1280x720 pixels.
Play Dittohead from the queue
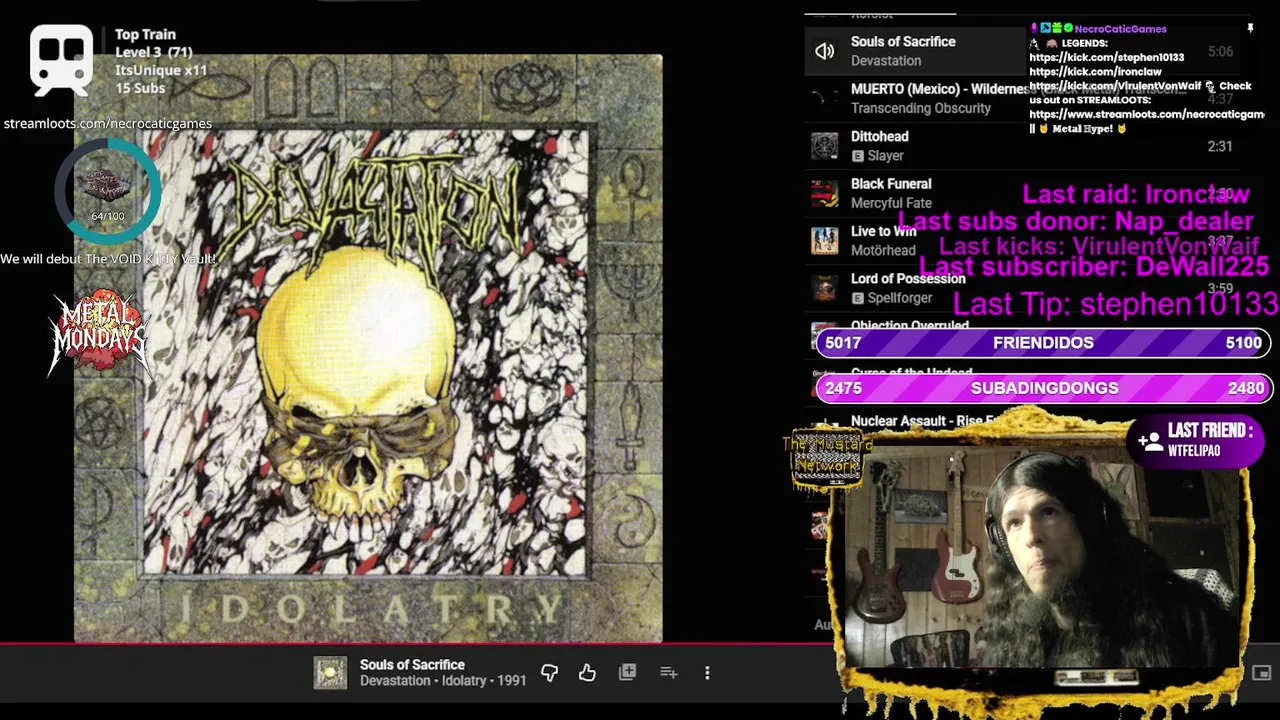pos(879,137)
